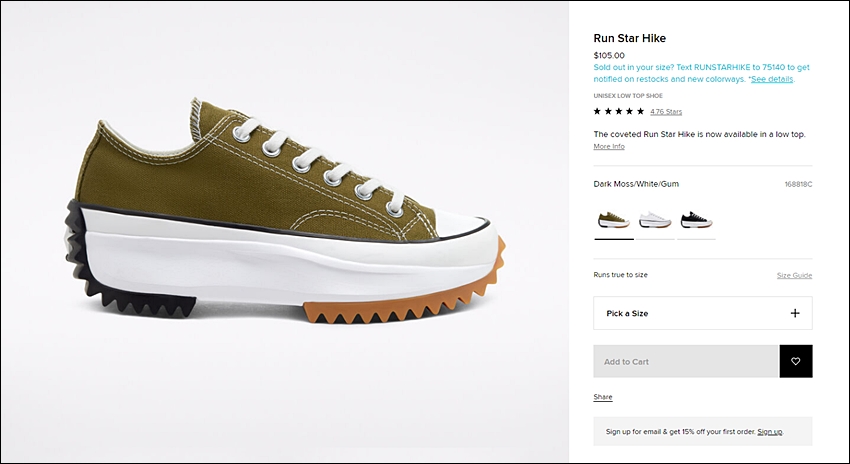Click the 168818C style code
The width and height of the screenshot is (850, 464).
(x=799, y=184)
